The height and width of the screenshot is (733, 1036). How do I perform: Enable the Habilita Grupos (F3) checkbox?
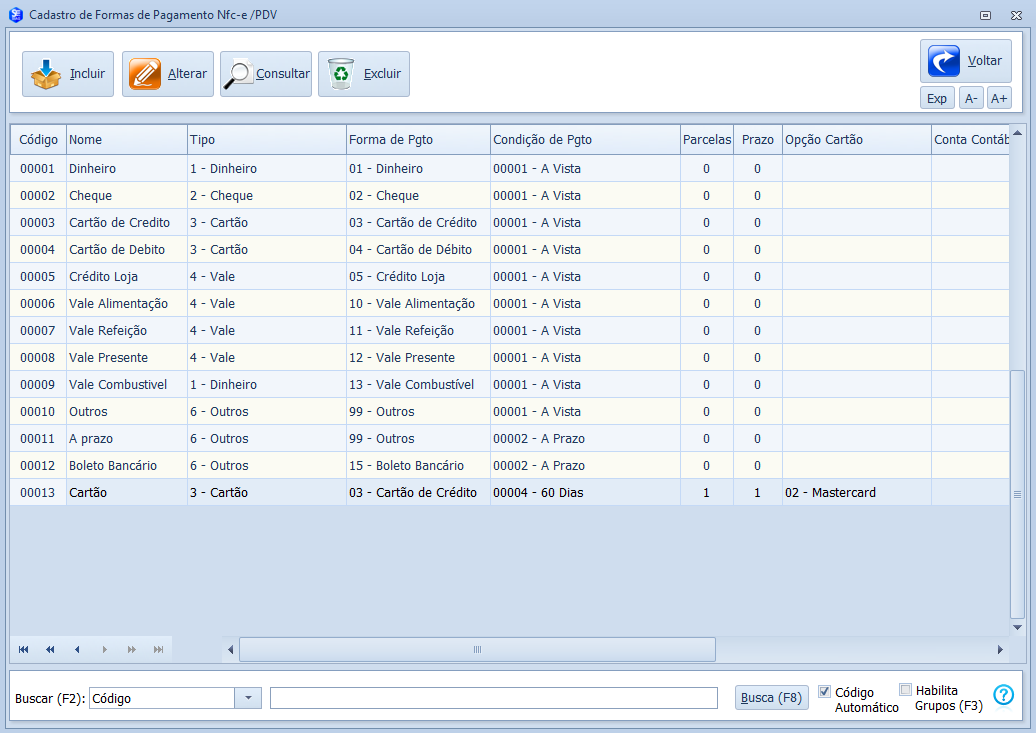coord(905,689)
